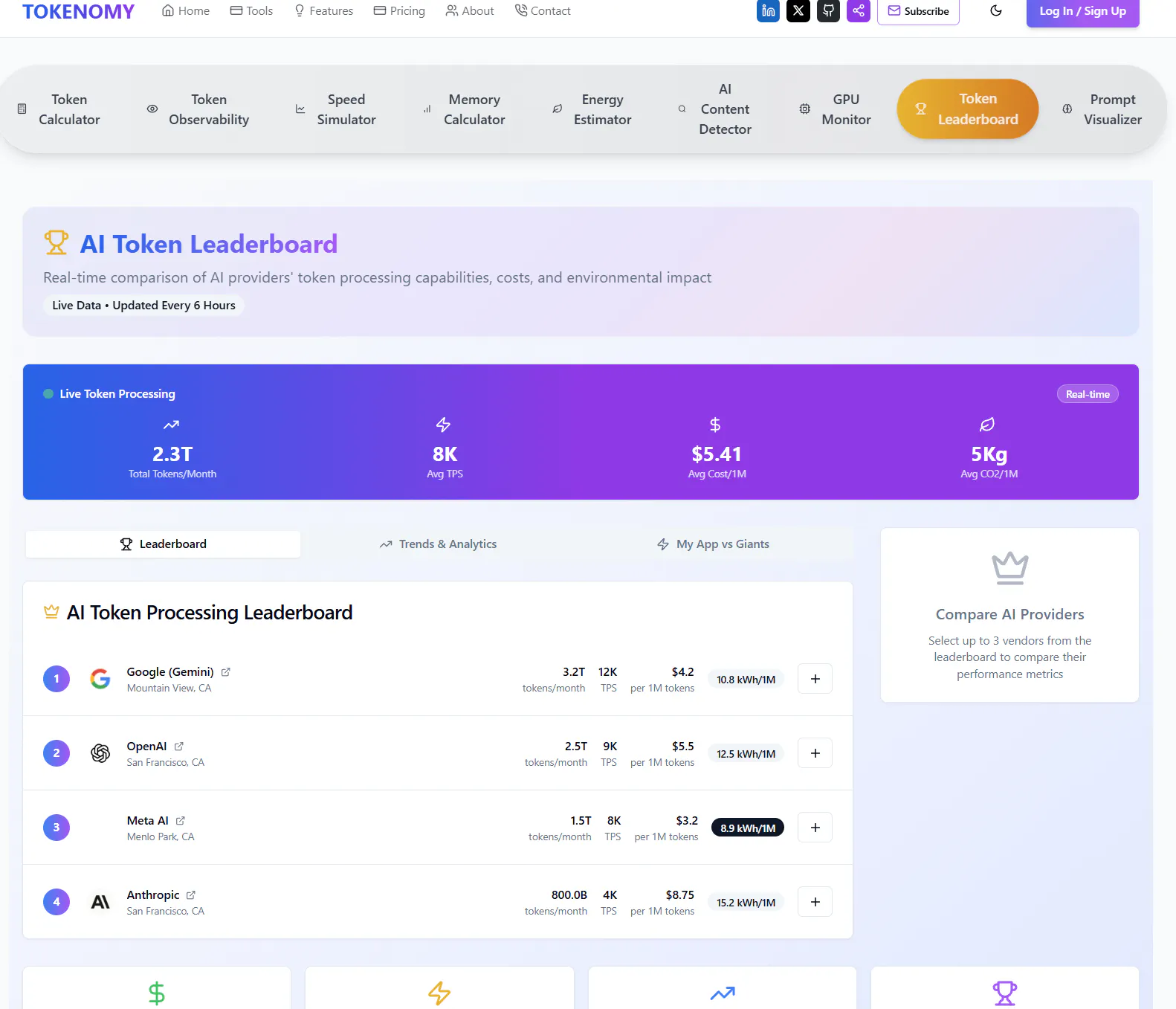The image size is (1176, 1009).
Task: Open the Tools nav item
Action: 251,11
